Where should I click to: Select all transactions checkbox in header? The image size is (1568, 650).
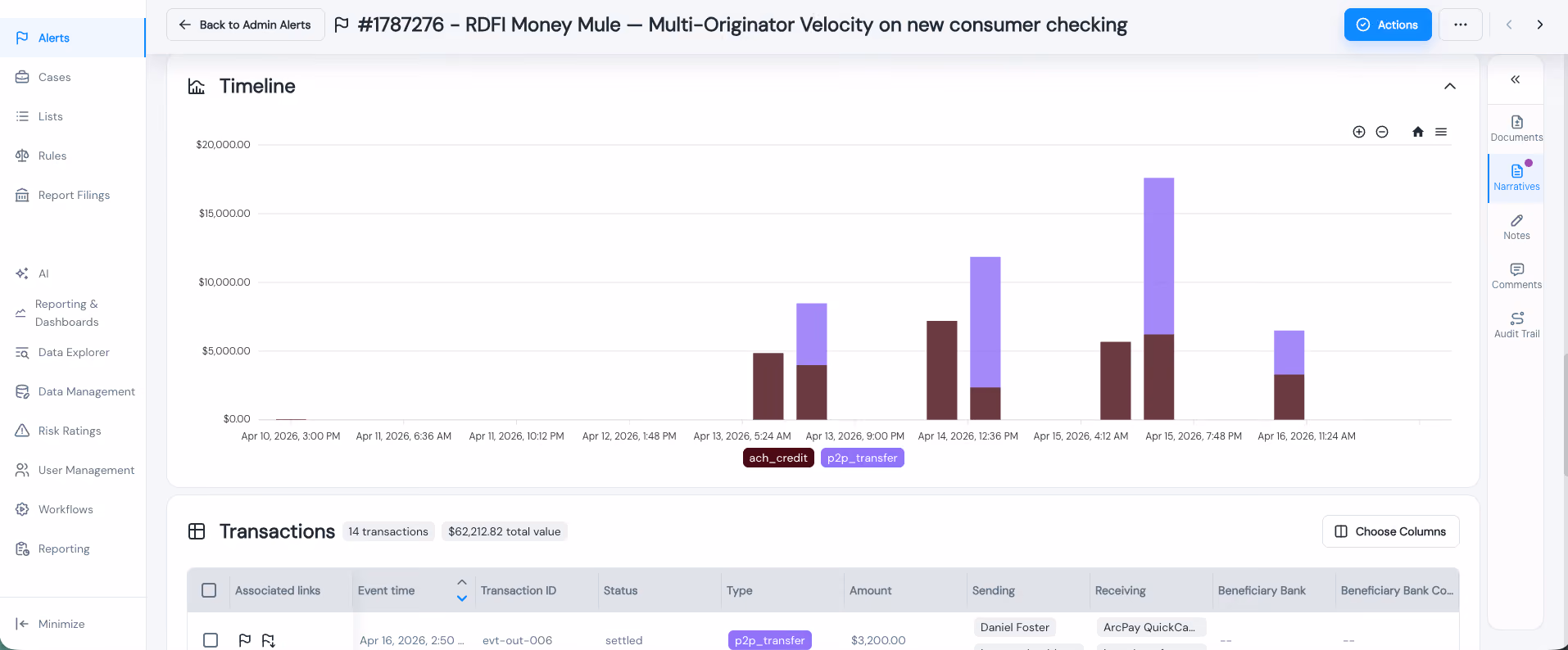click(209, 590)
